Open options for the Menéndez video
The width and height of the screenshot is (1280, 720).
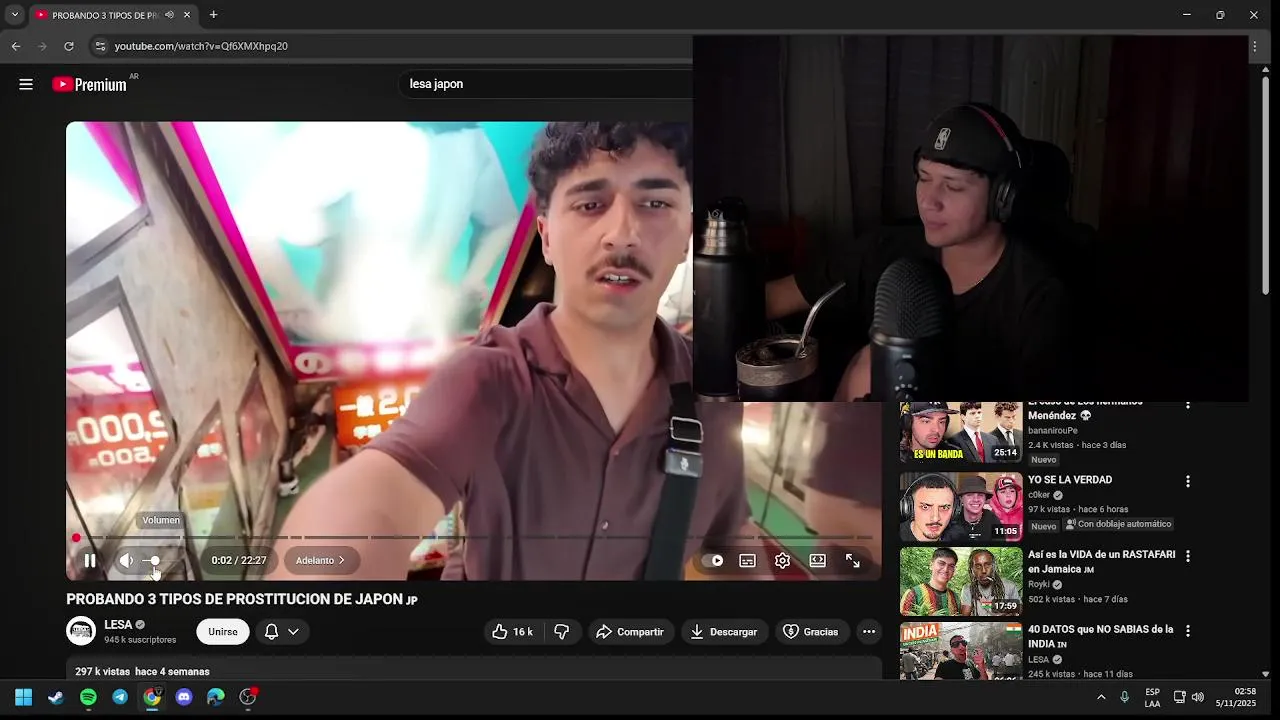click(x=1188, y=405)
